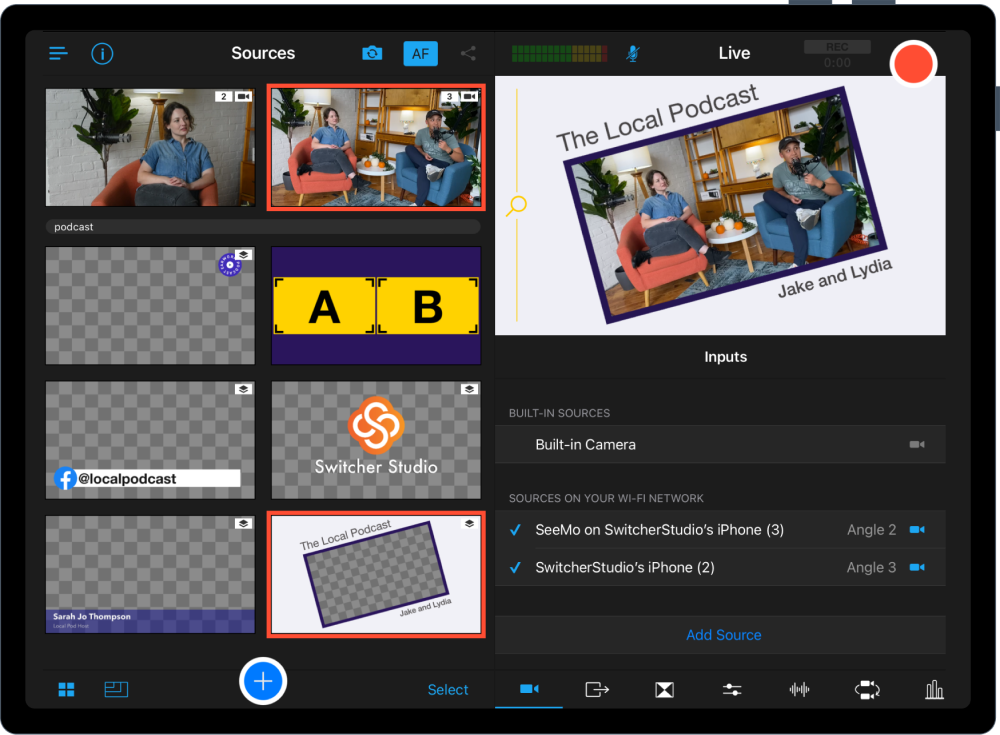Open the Outputs tab
The image size is (1000, 735).
click(596, 689)
